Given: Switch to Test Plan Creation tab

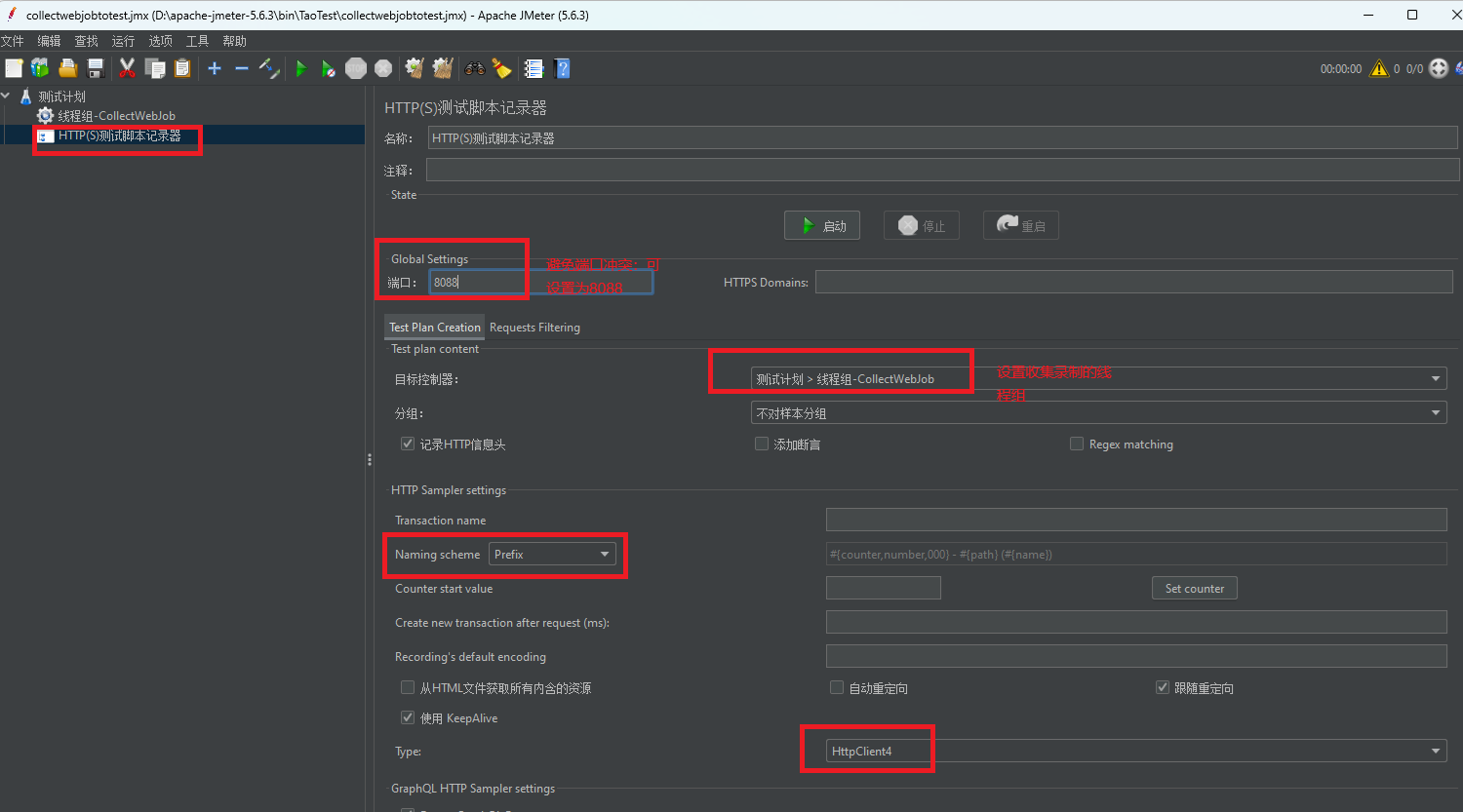Looking at the screenshot, I should pos(435,328).
